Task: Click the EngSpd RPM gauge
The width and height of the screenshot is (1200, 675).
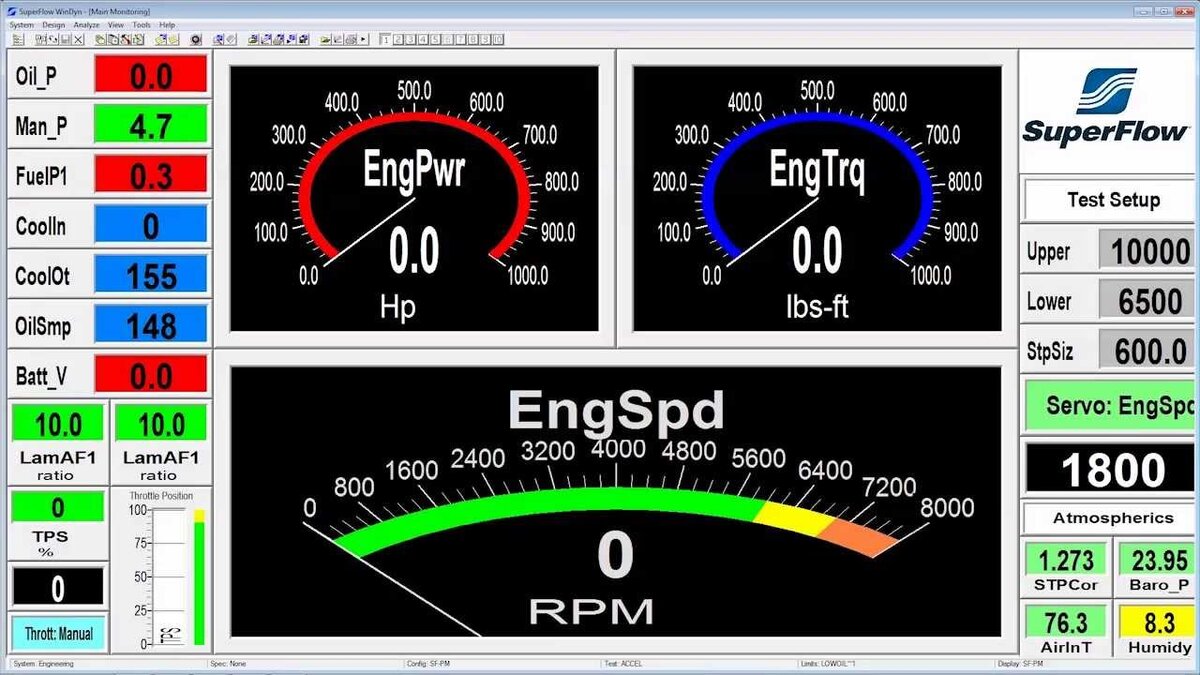Action: point(615,501)
